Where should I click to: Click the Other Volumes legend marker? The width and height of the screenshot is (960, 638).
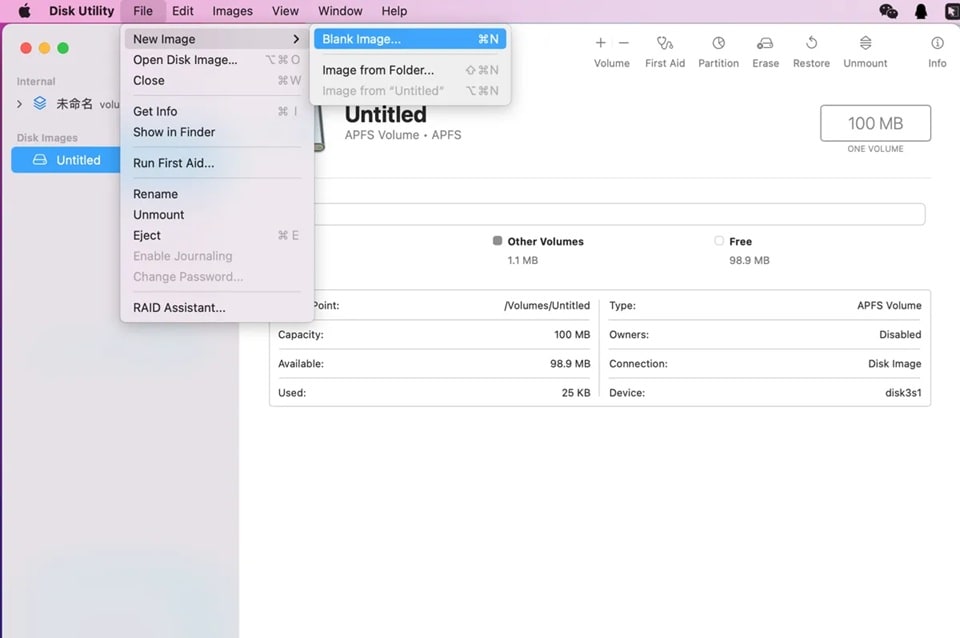497,241
